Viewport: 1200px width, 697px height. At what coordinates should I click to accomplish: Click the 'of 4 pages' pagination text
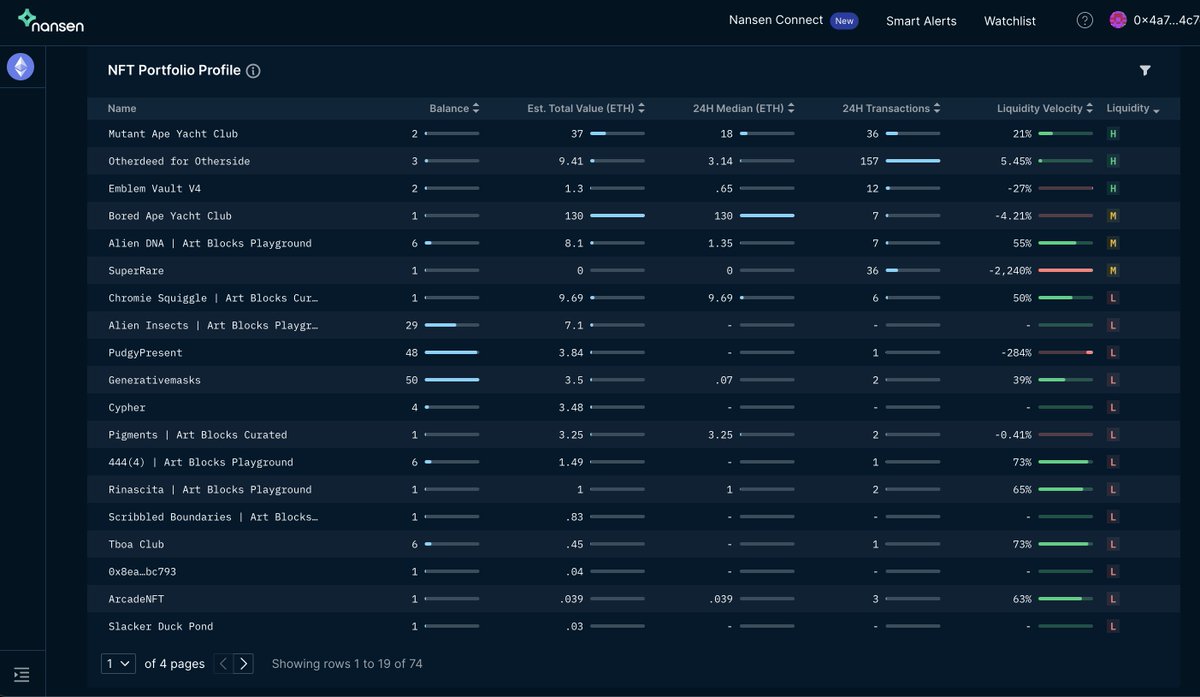click(175, 664)
